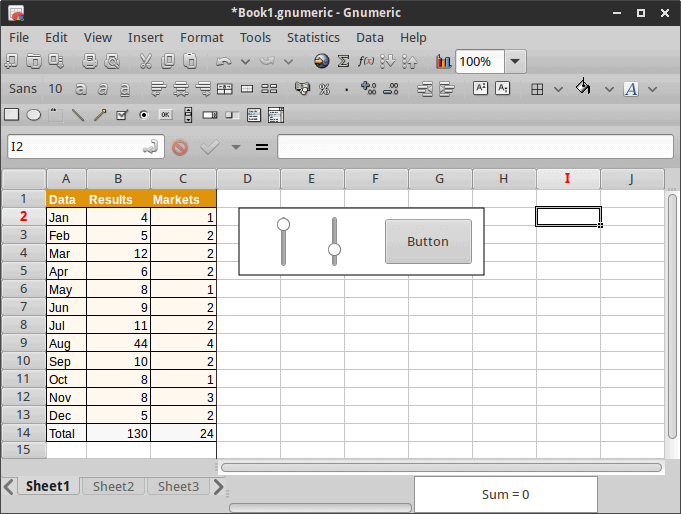Apply Currency format with money icon
The height and width of the screenshot is (514, 681).
pyautogui.click(x=302, y=89)
